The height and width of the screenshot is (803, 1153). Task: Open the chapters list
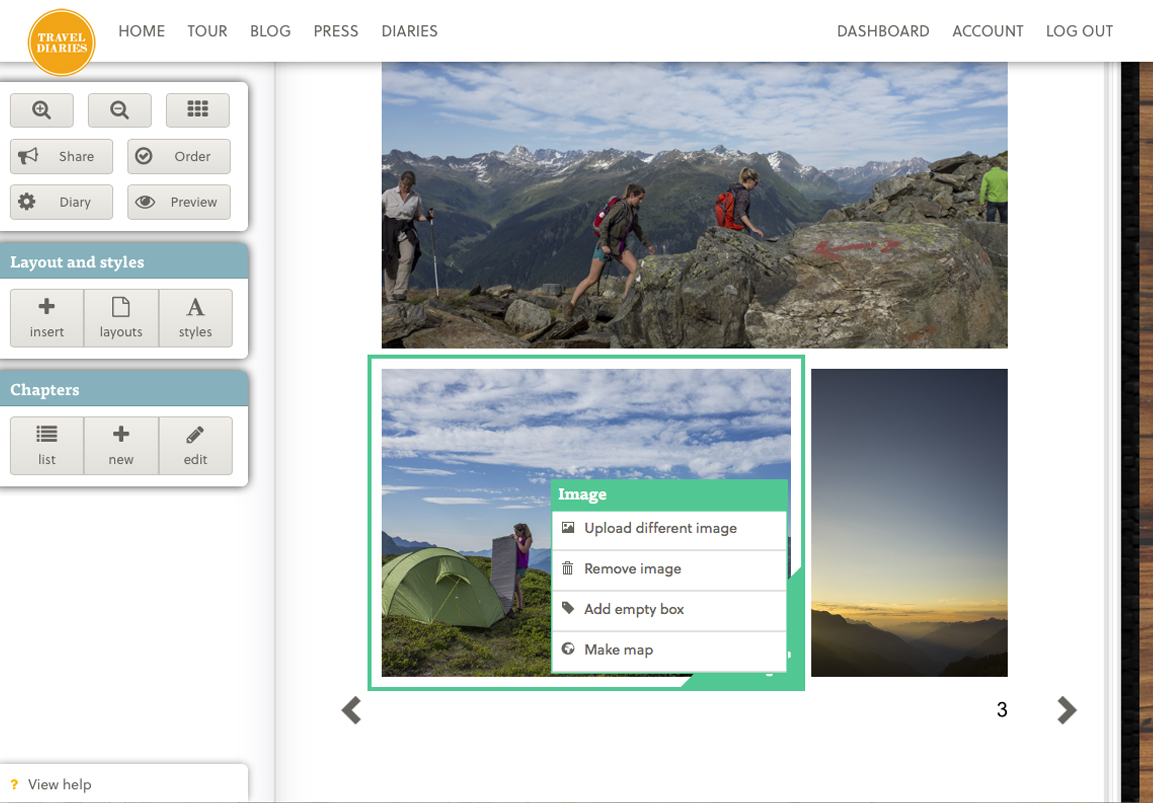click(47, 446)
